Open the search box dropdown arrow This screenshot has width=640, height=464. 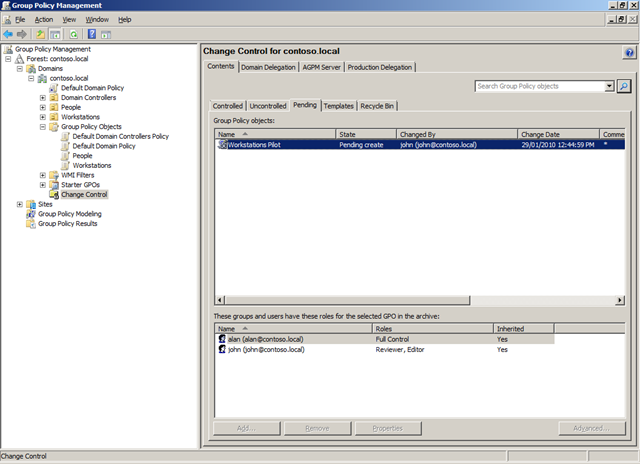[x=610, y=87]
